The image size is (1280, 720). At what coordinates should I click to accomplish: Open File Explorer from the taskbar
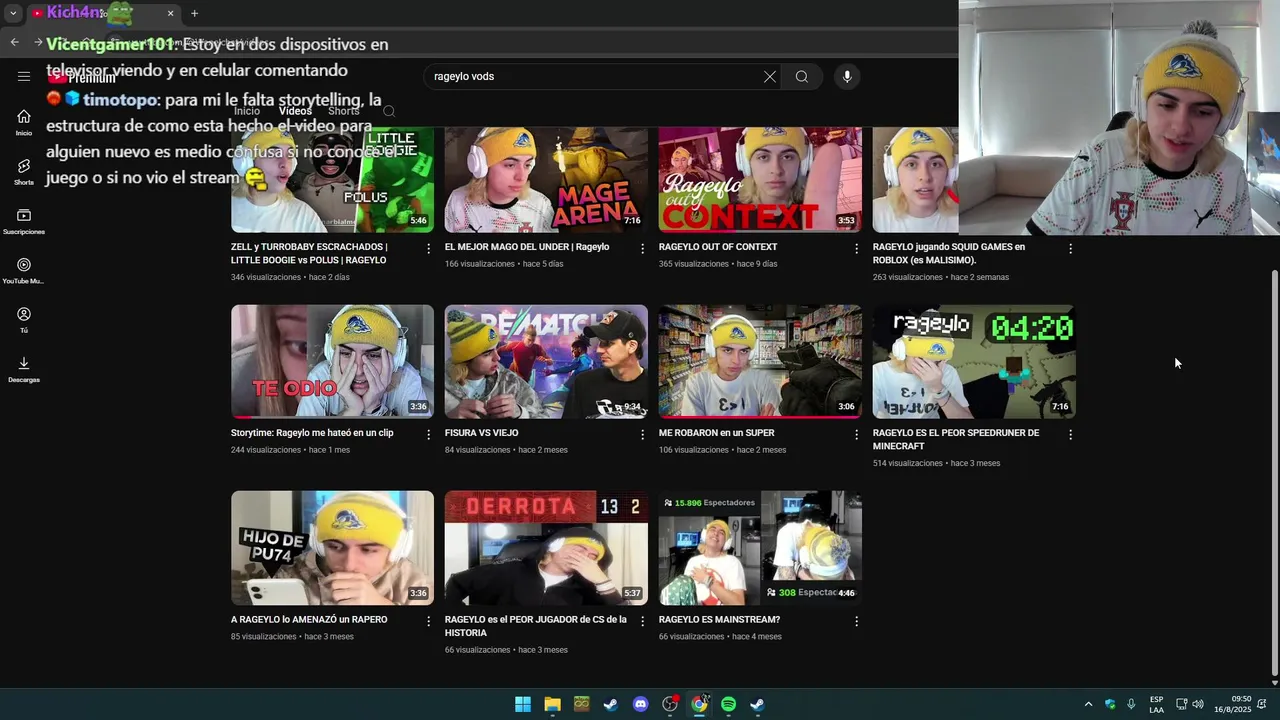(x=552, y=704)
